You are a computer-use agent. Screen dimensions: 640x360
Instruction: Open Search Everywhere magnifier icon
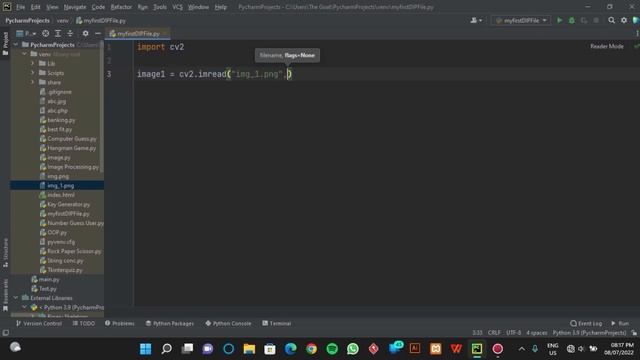[611, 20]
